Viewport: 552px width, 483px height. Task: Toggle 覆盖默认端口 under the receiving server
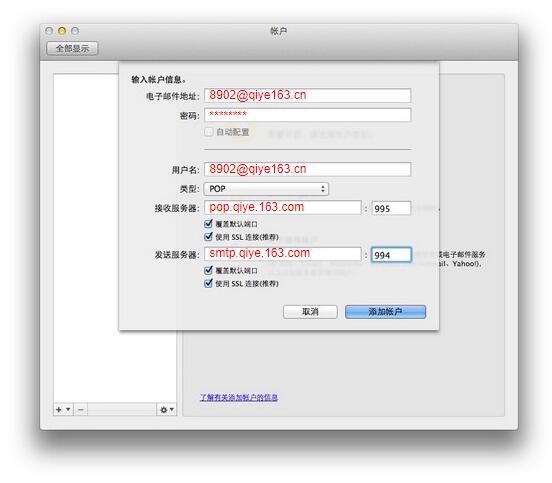click(x=208, y=224)
